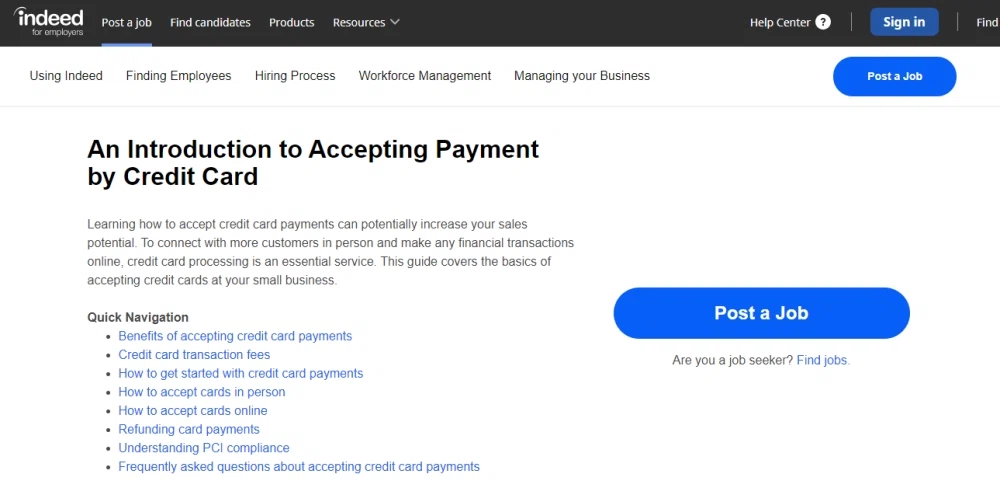Click the Quick Navigation heading
1000x488 pixels.
[x=138, y=318]
